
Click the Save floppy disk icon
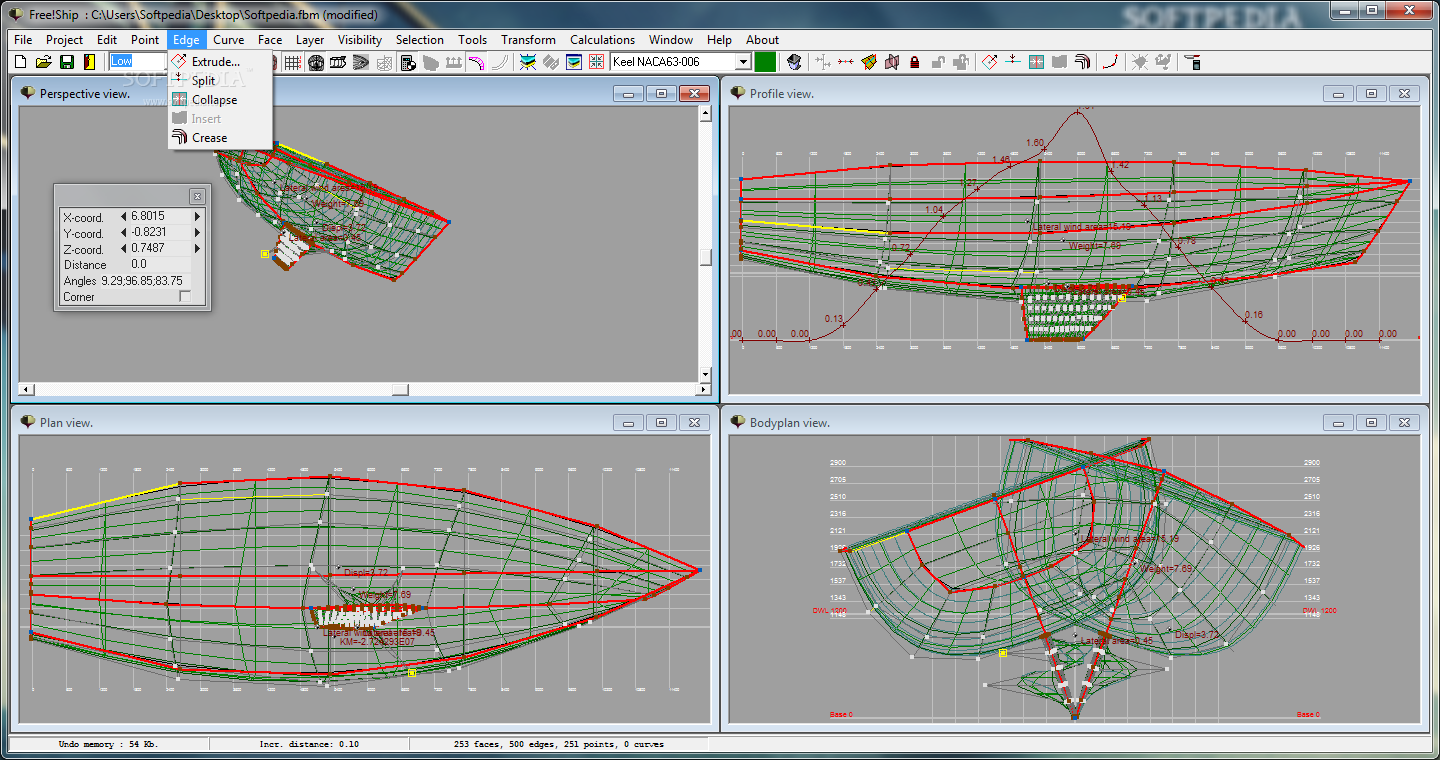point(66,62)
